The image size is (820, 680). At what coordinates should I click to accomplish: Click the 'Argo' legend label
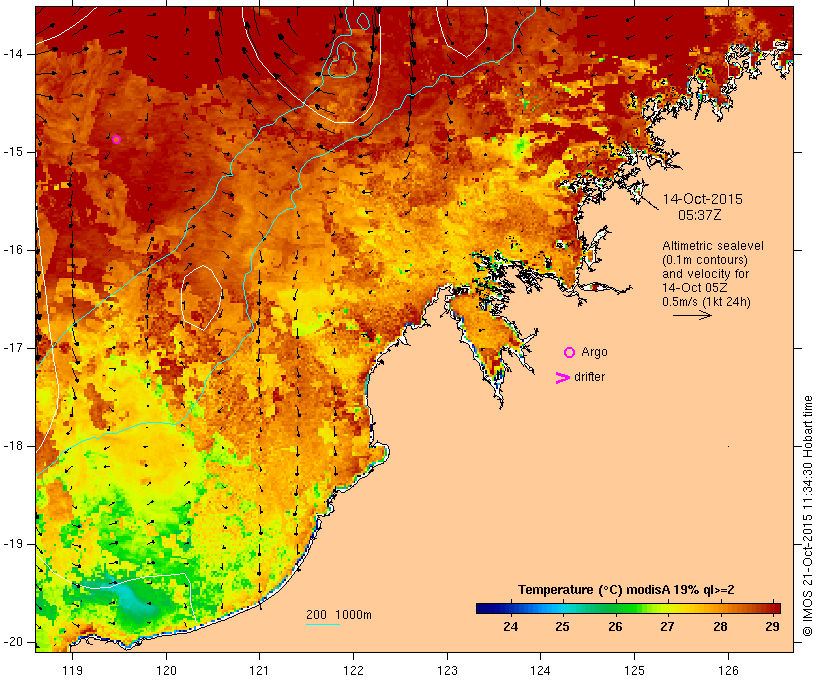pyautogui.click(x=595, y=353)
